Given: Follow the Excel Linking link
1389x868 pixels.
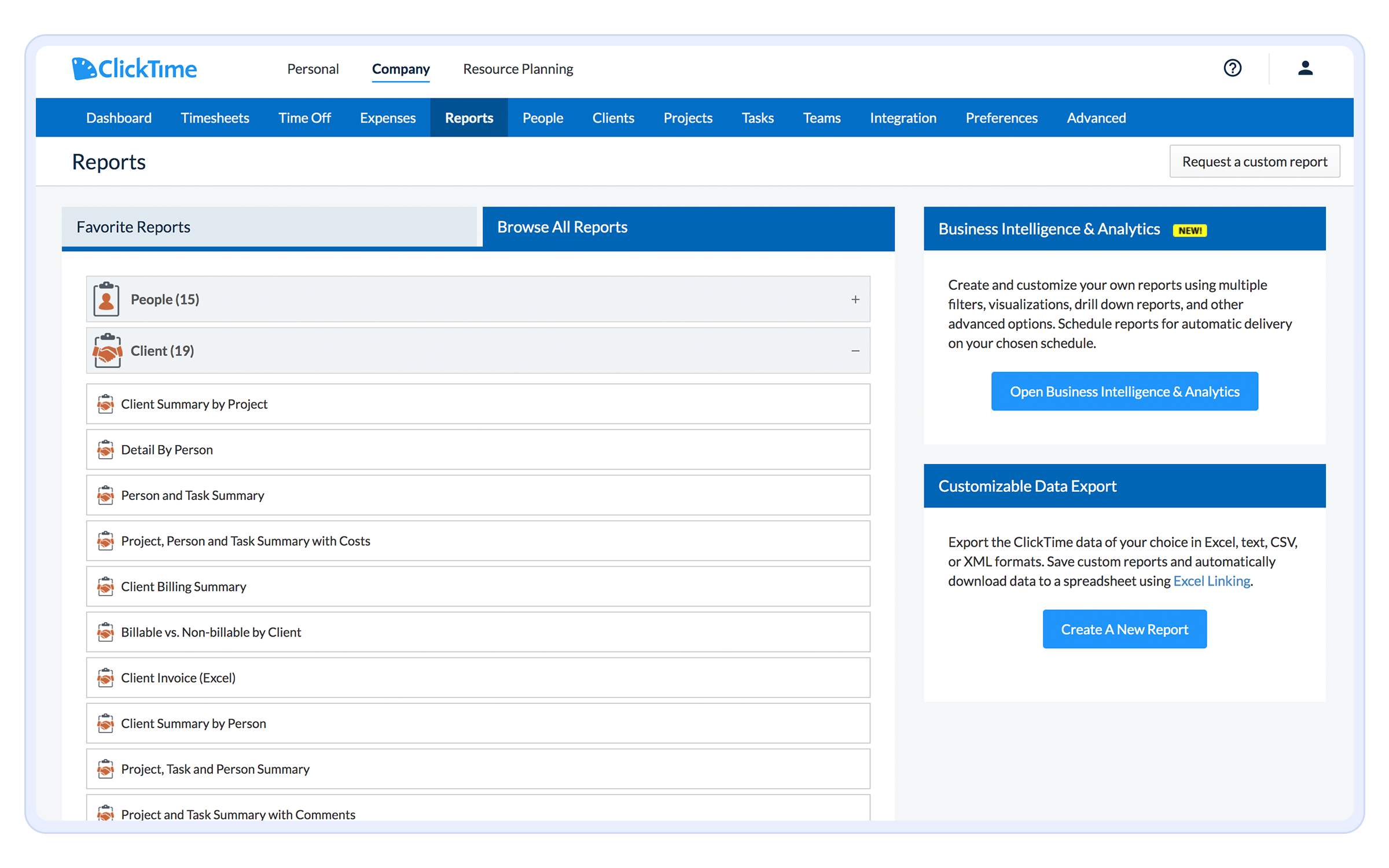Looking at the screenshot, I should pos(1211,581).
